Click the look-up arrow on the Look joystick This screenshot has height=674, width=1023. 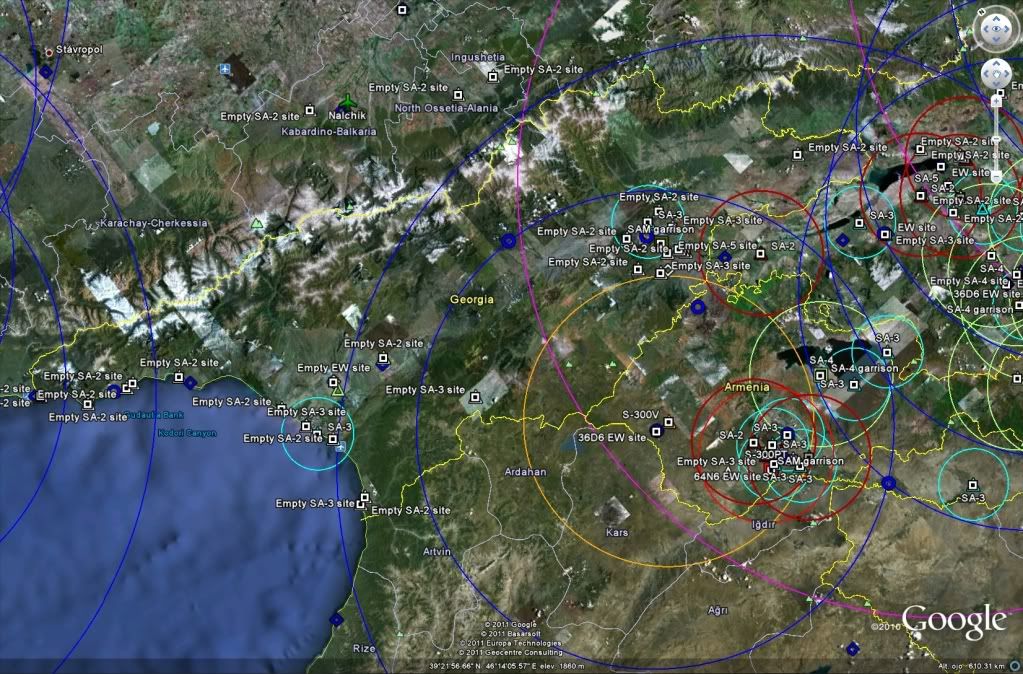996,18
